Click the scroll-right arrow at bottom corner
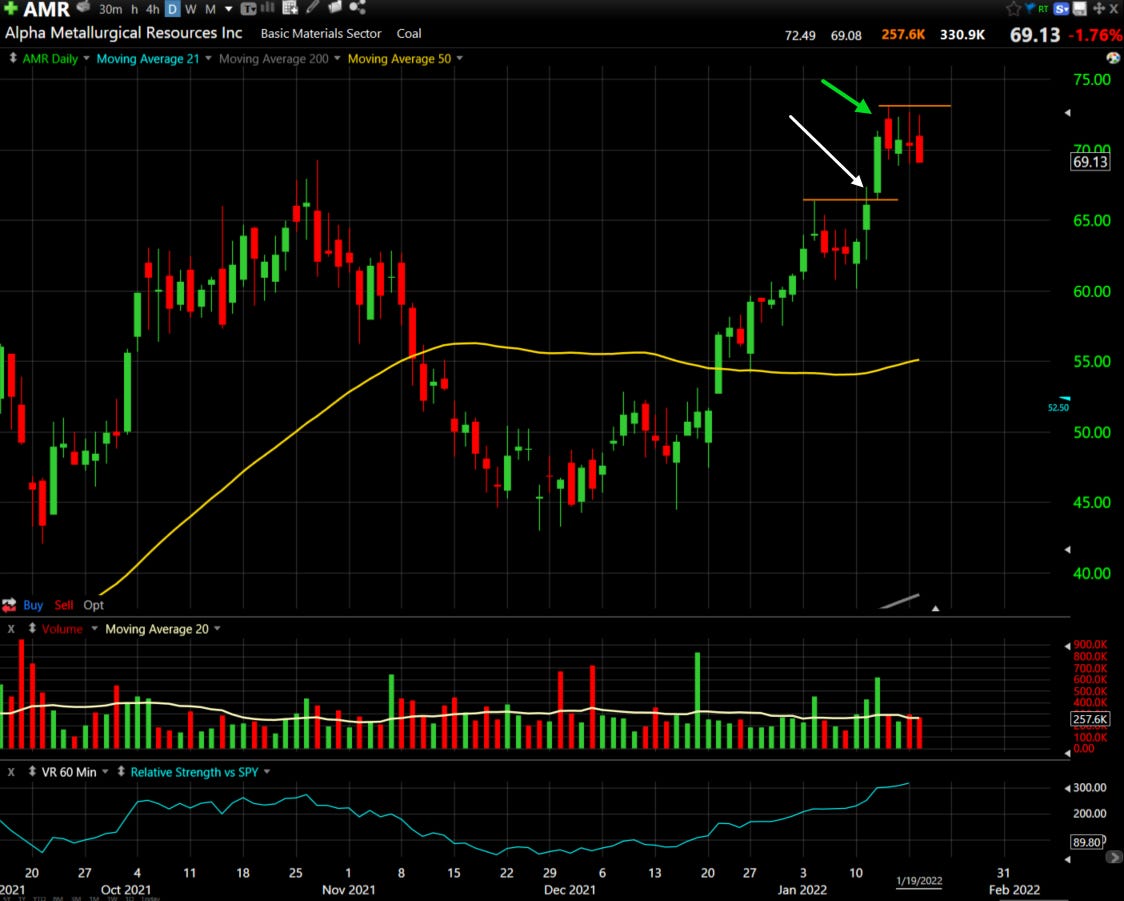Viewport: 1124px width, 901px height. 1114,857
